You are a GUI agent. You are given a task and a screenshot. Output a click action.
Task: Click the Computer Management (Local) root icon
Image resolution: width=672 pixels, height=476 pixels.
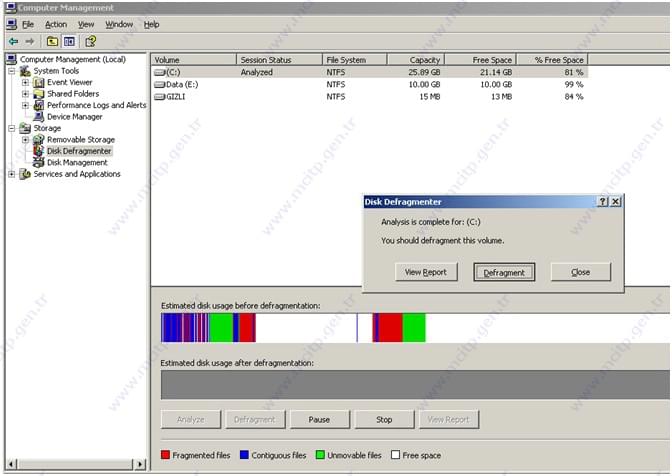[x=12, y=59]
